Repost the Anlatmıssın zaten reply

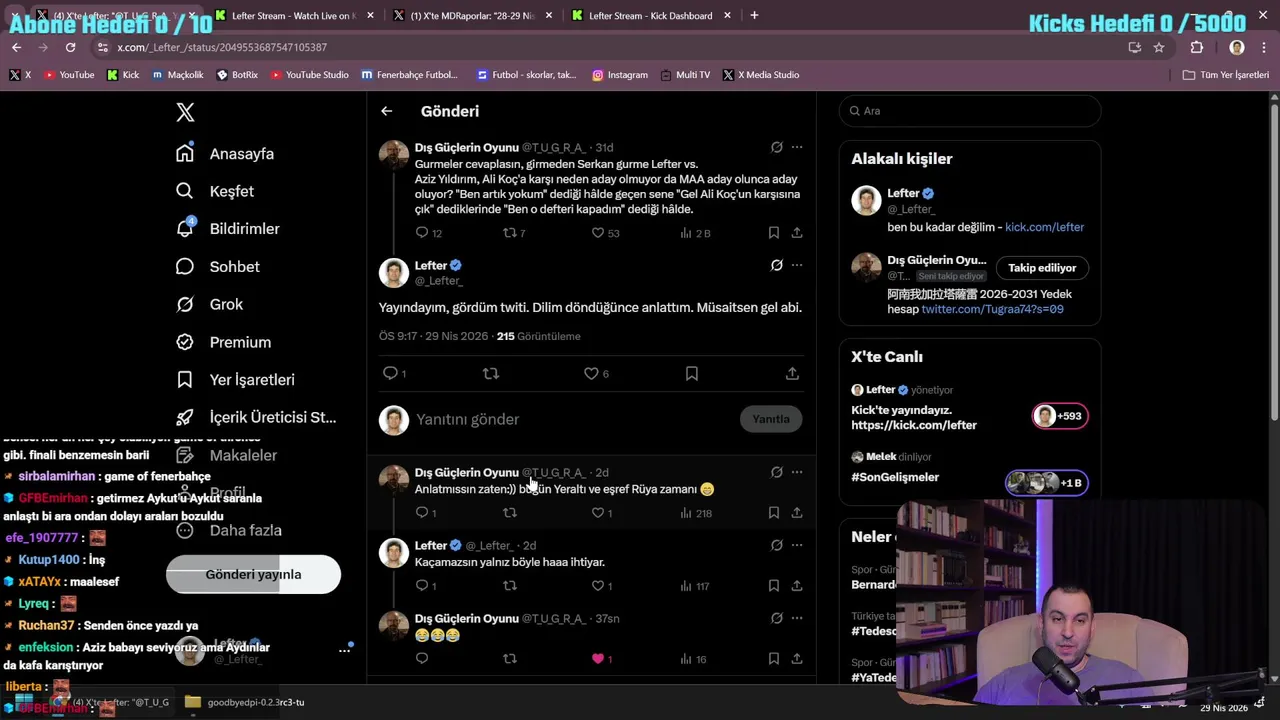[x=510, y=513]
